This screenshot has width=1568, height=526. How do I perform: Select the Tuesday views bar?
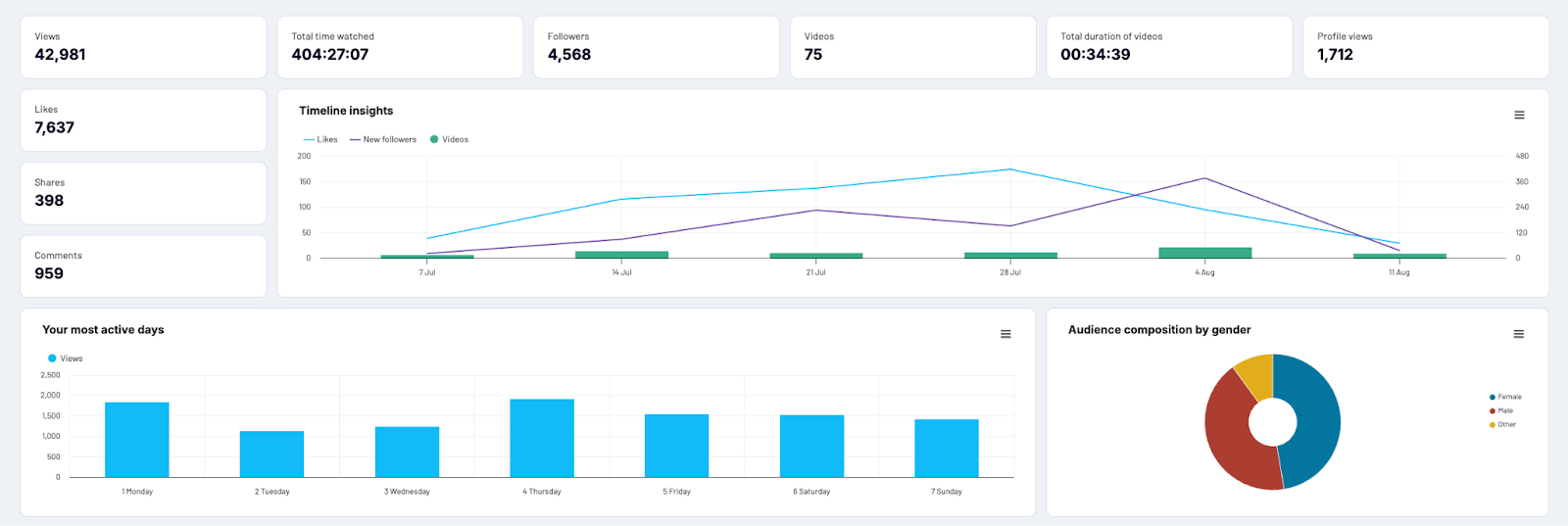point(271,454)
